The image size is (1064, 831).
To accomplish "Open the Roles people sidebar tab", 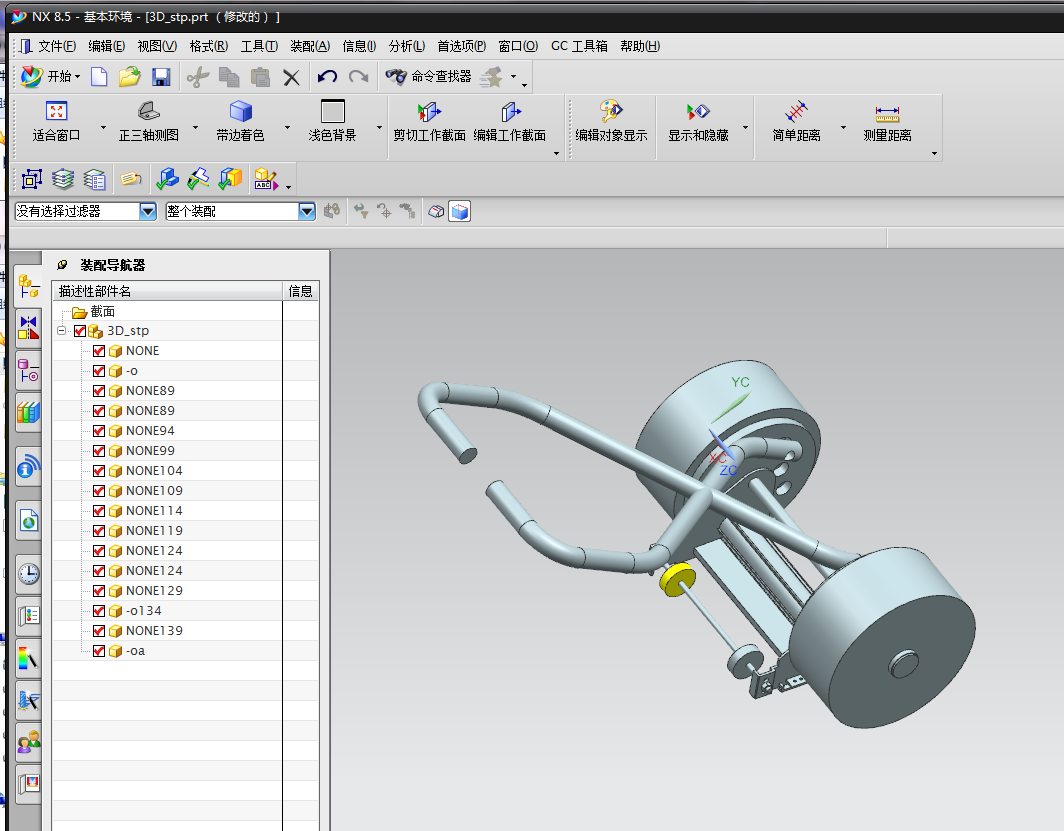I will [x=28, y=742].
